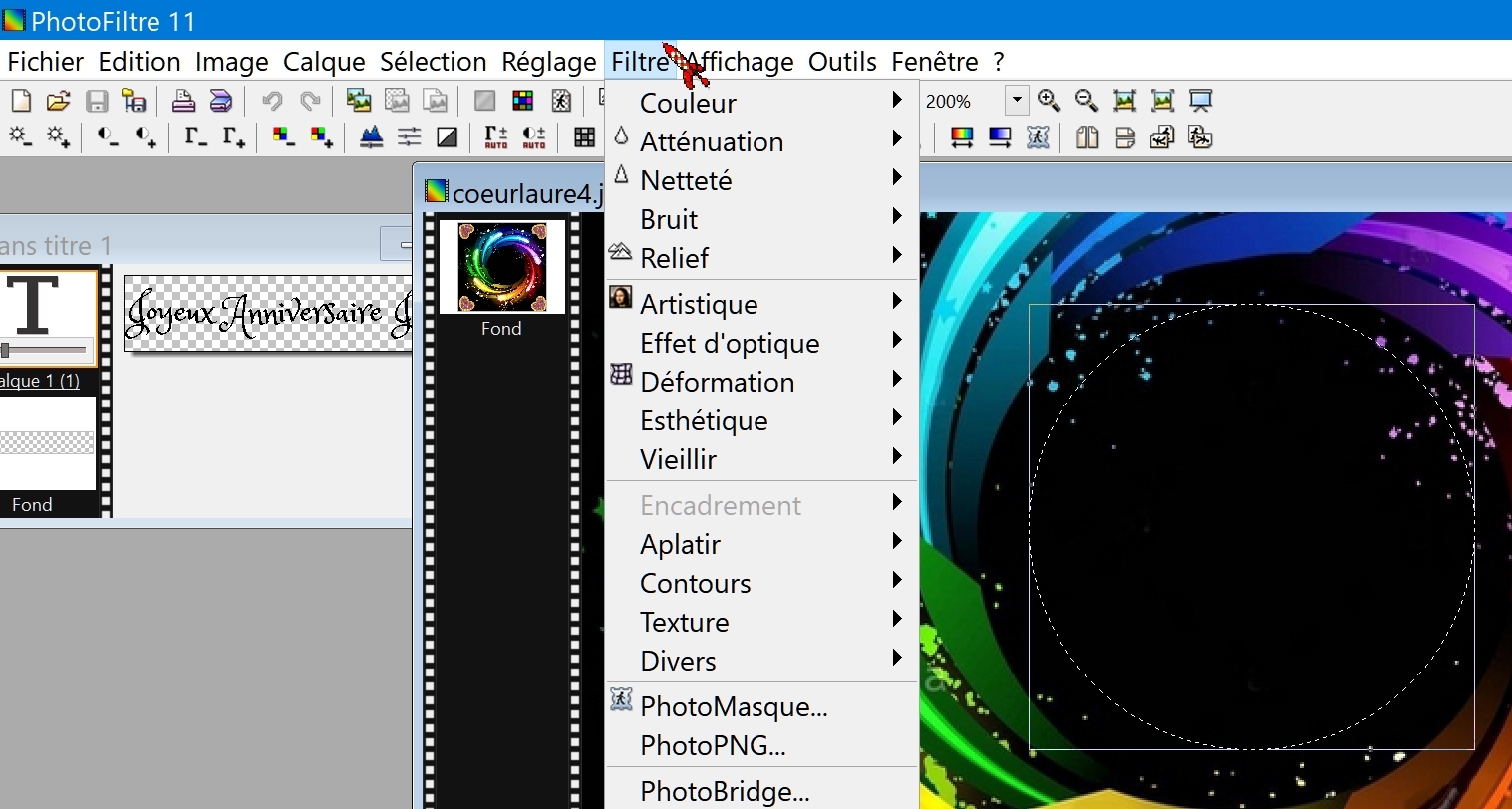Open the Calque menu
1512x809 pixels.
tap(324, 62)
